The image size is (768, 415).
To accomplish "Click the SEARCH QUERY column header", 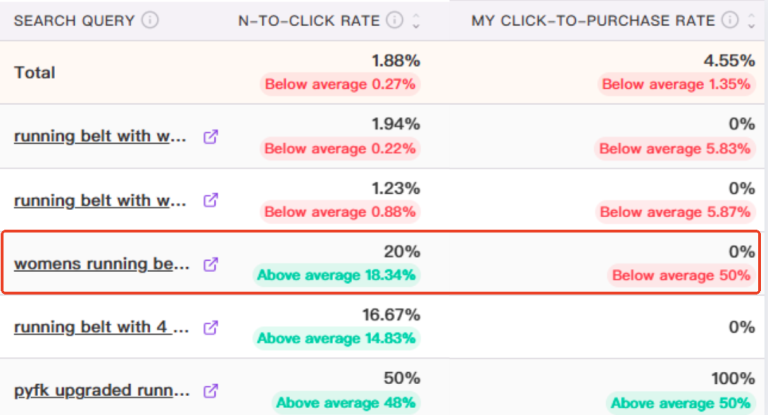I will 74,21.
